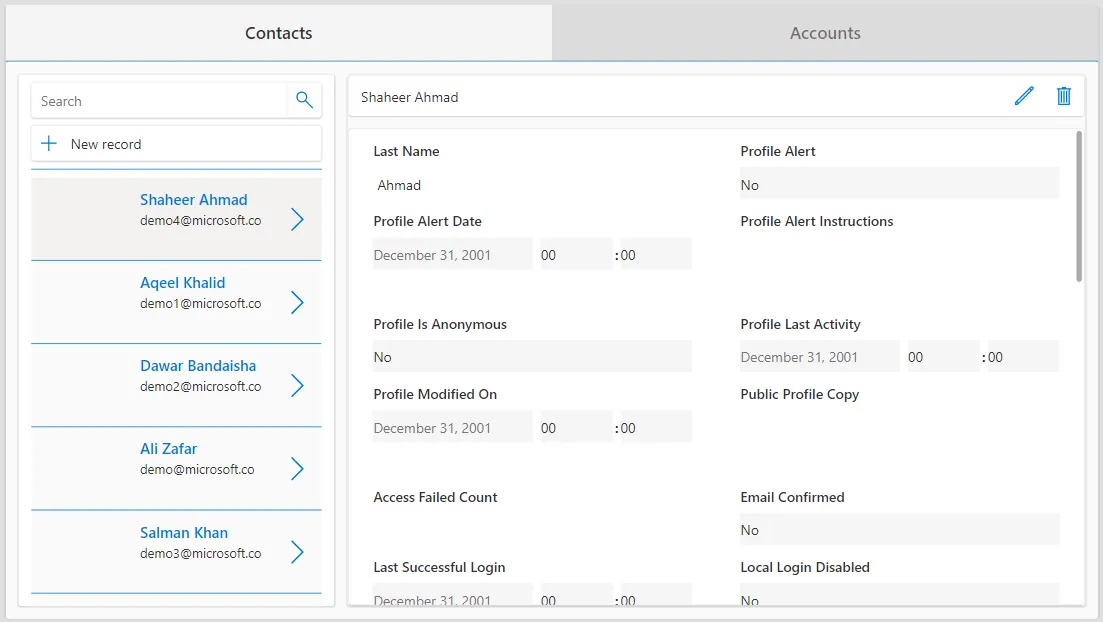The image size is (1103, 622).
Task: Click chevron next to Ali Zafar
Action: click(298, 469)
